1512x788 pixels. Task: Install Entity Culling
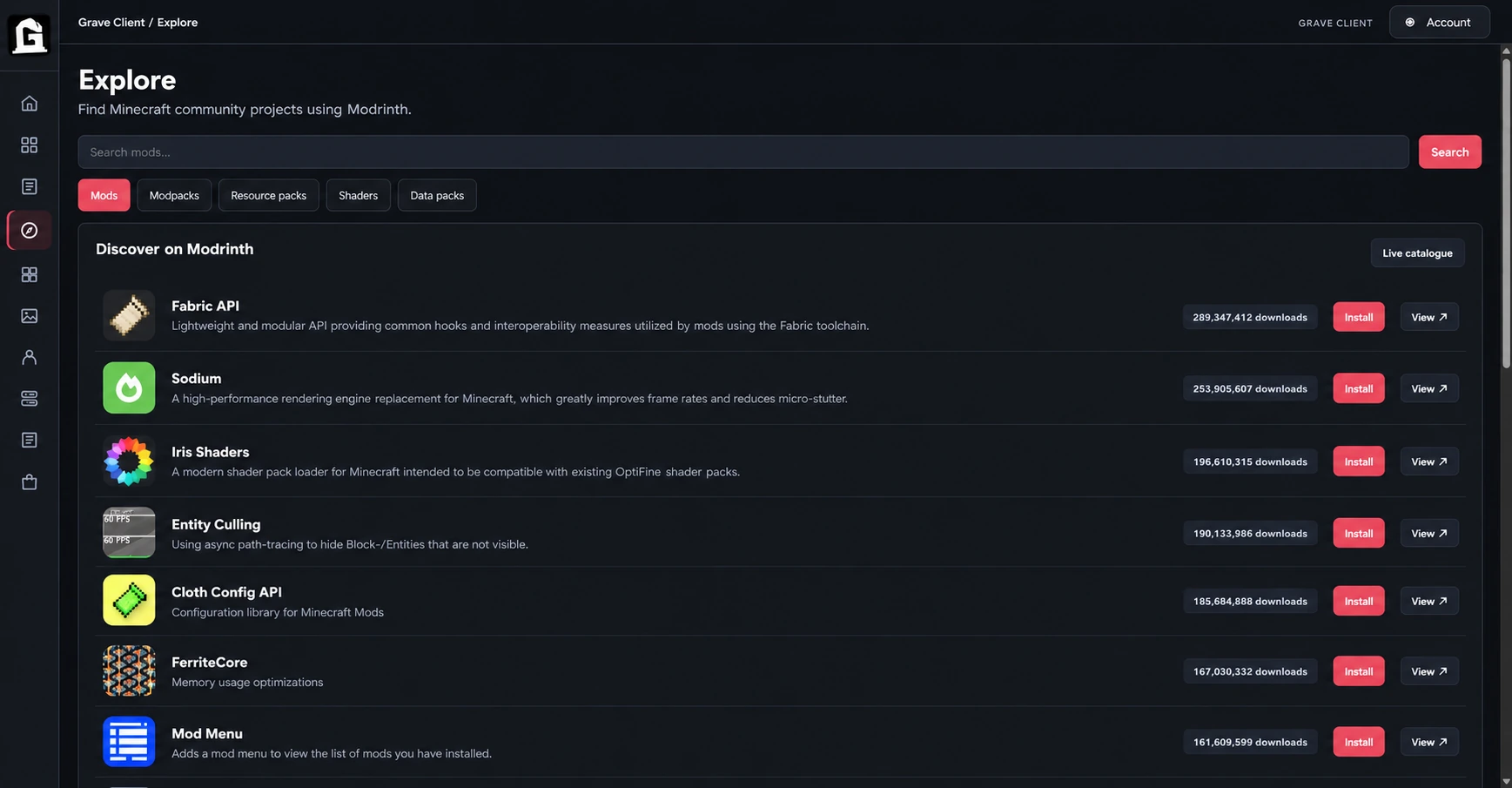pyautogui.click(x=1359, y=533)
